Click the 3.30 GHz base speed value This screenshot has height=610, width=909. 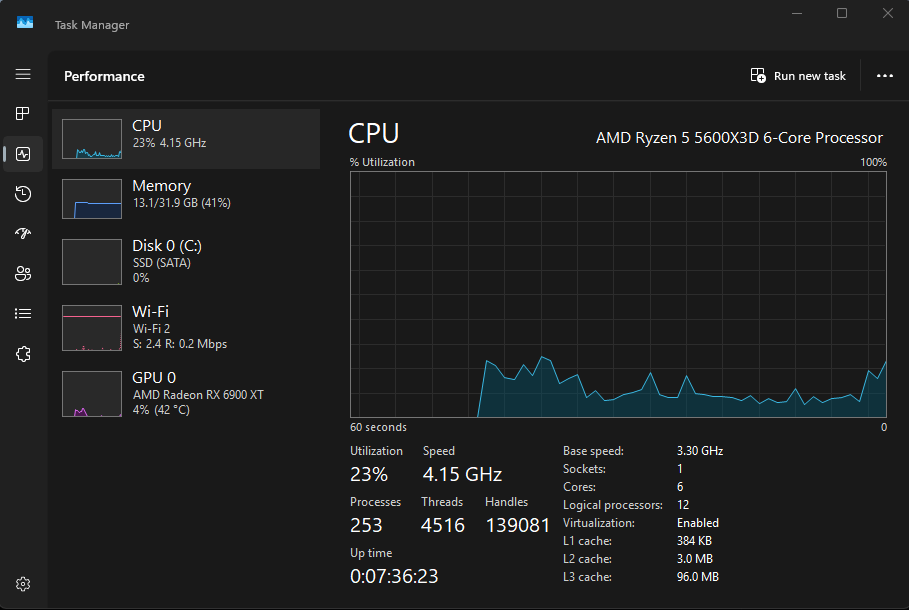pos(700,451)
